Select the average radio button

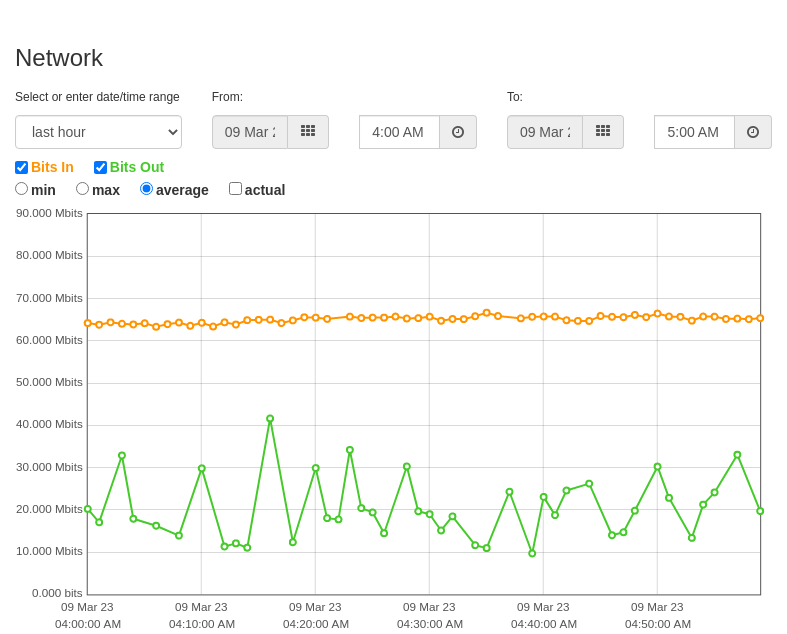click(x=146, y=189)
